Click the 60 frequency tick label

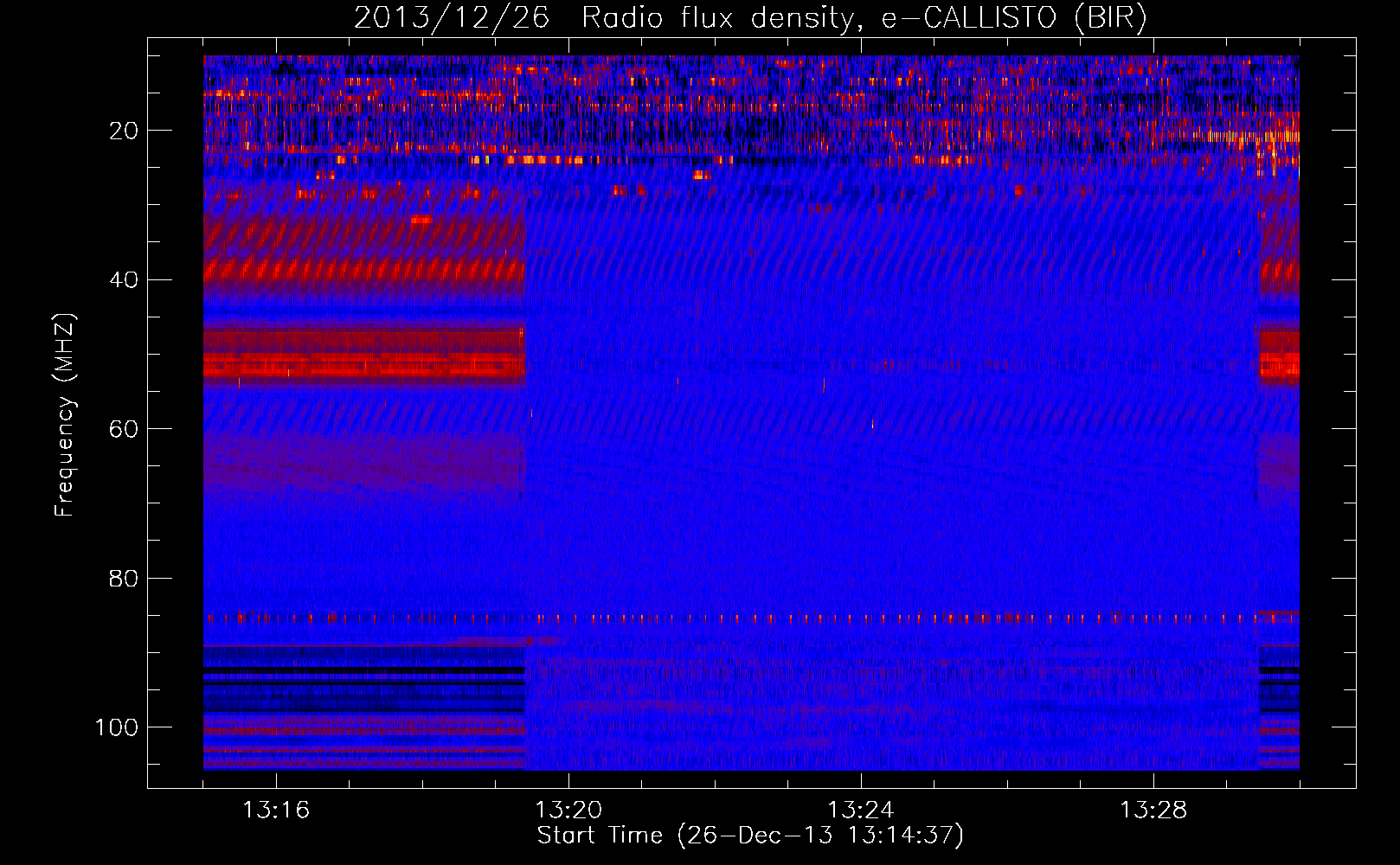pos(125,429)
